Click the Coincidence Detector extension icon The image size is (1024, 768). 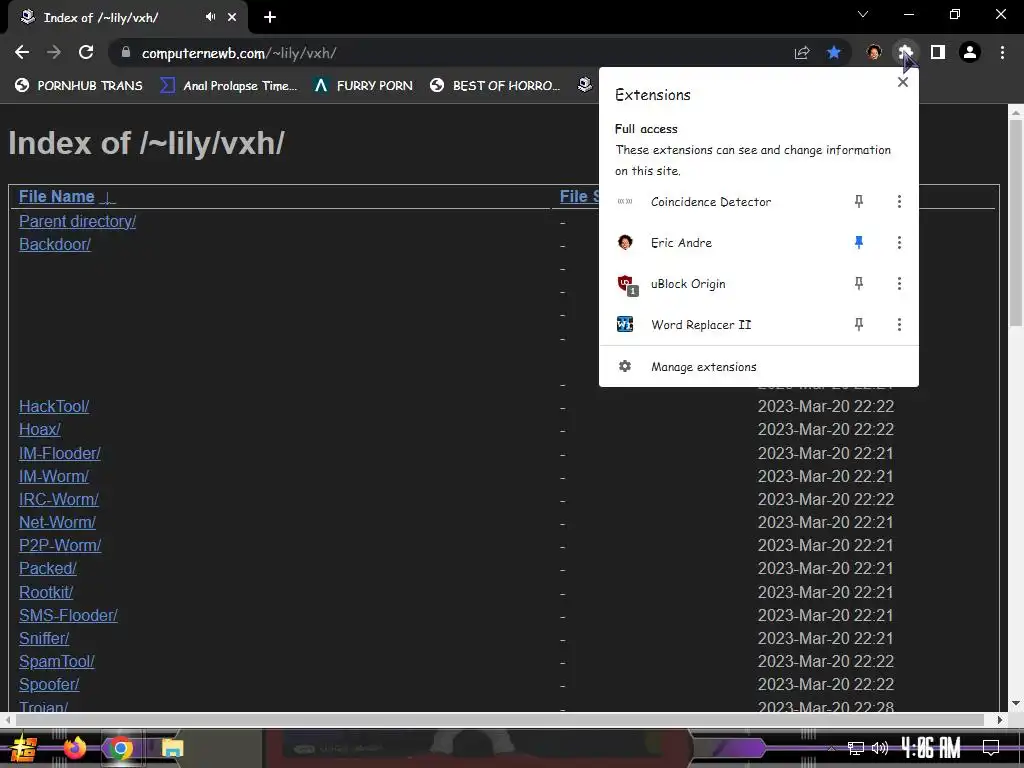click(625, 202)
